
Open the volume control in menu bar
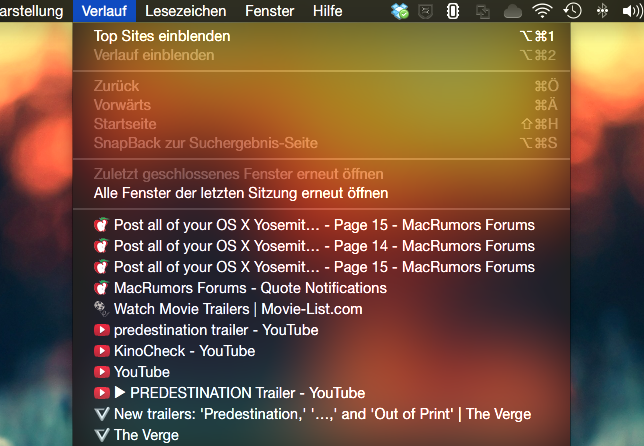[x=632, y=11]
